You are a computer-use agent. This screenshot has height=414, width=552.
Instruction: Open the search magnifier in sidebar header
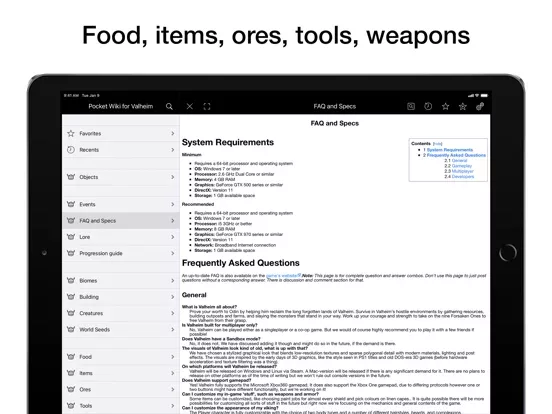(x=169, y=106)
